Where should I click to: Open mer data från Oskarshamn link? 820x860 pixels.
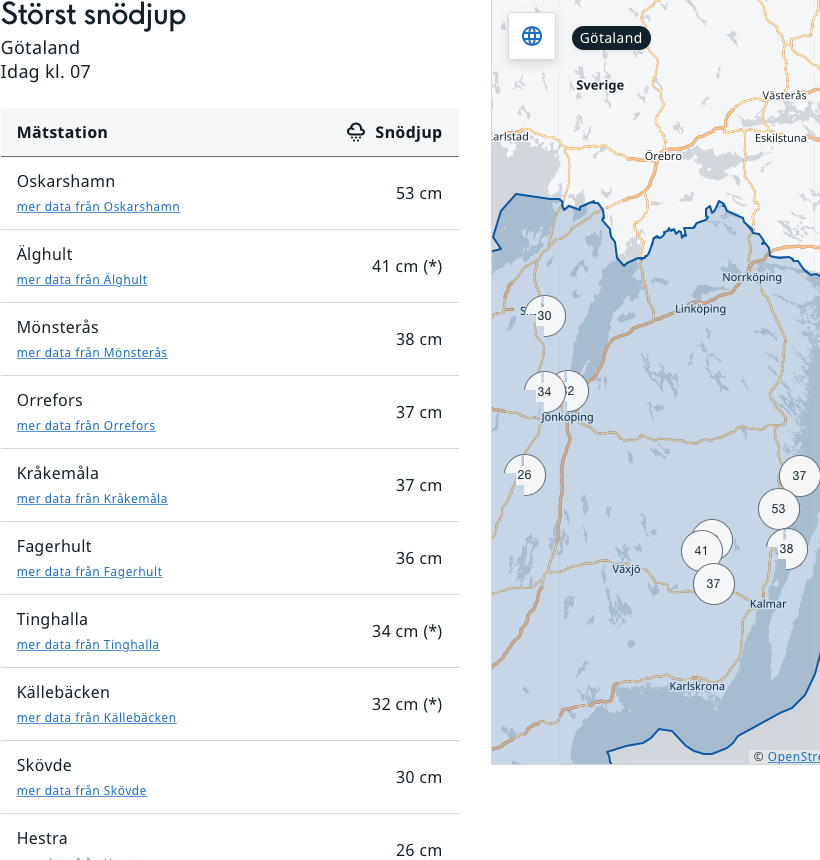tap(98, 207)
